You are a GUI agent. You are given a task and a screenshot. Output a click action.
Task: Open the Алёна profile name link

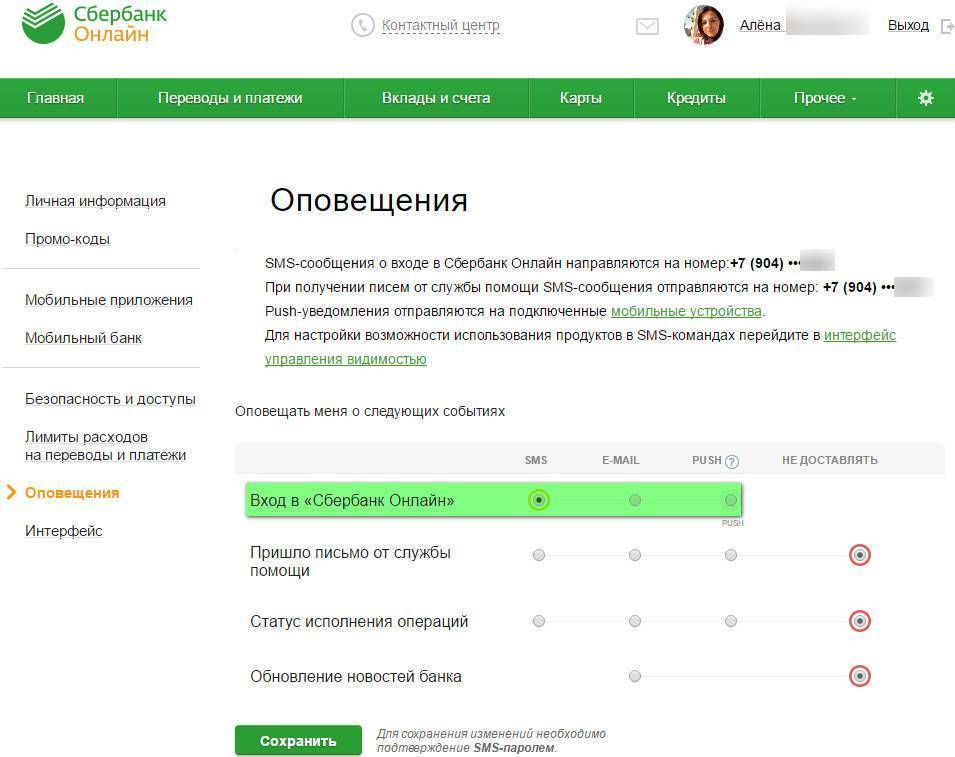click(760, 25)
